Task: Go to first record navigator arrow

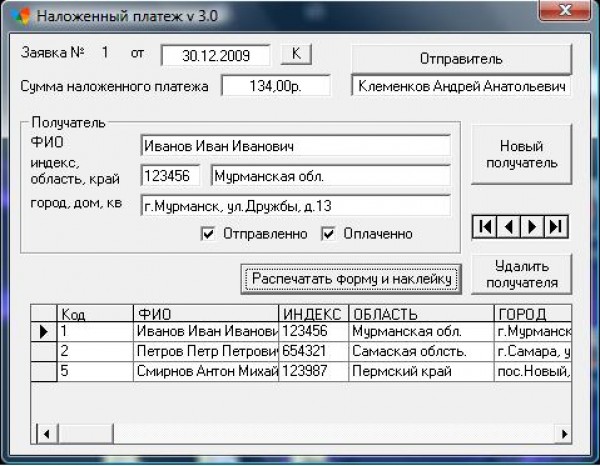Action: tap(487, 227)
